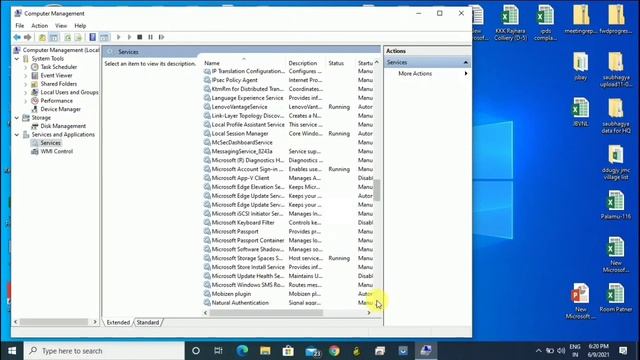Click the console tree horizontal scrollbar
The width and height of the screenshot is (640, 360).
(x=54, y=322)
